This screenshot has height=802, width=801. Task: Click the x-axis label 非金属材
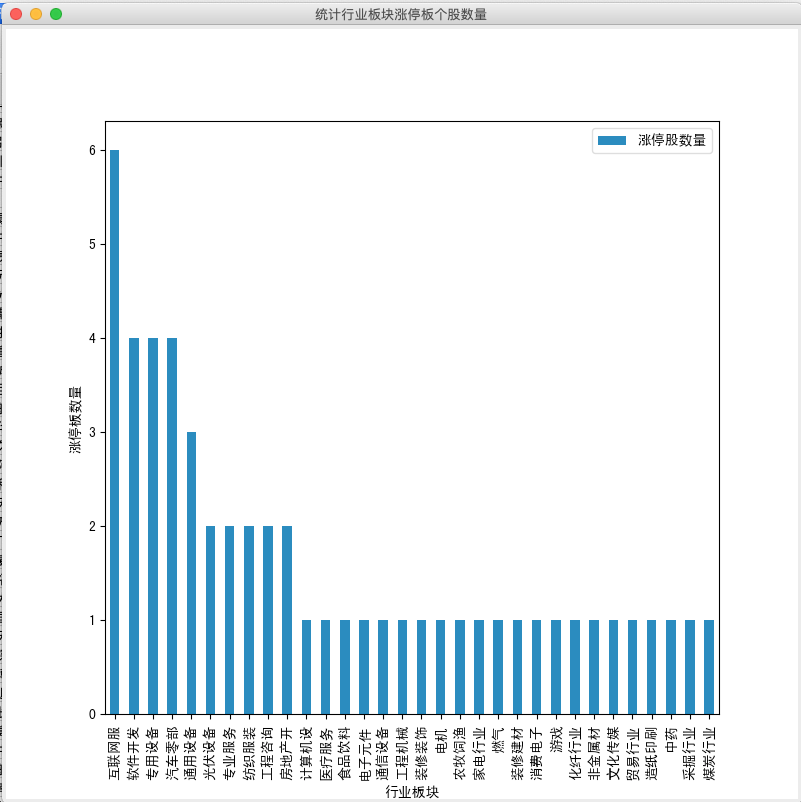[x=594, y=753]
